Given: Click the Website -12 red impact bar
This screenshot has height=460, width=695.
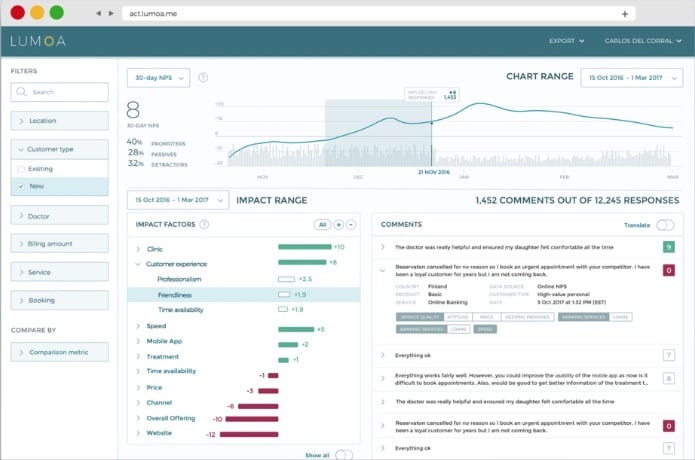Looking at the screenshot, I should click(249, 435).
